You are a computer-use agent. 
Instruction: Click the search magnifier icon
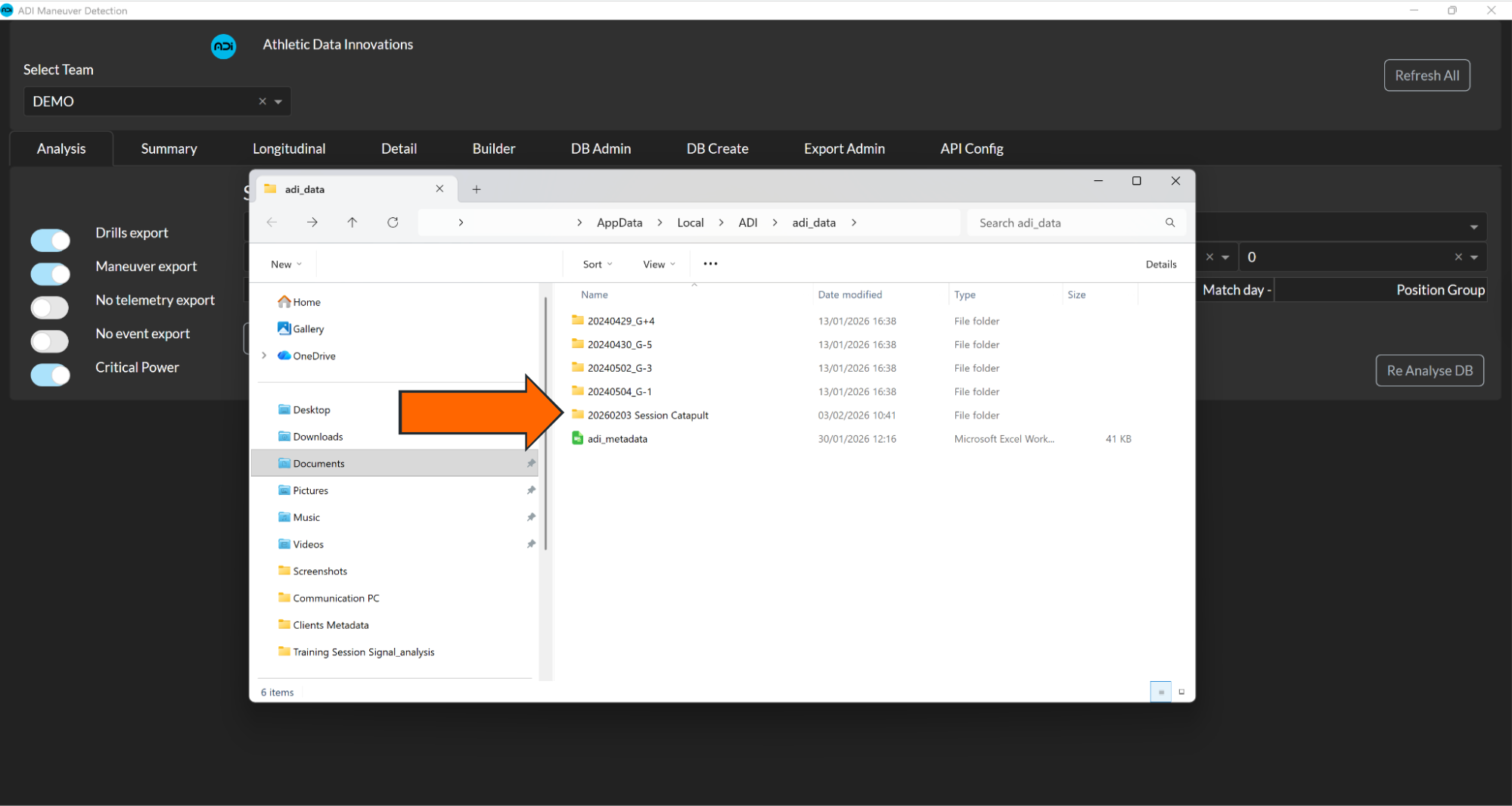(x=1170, y=223)
